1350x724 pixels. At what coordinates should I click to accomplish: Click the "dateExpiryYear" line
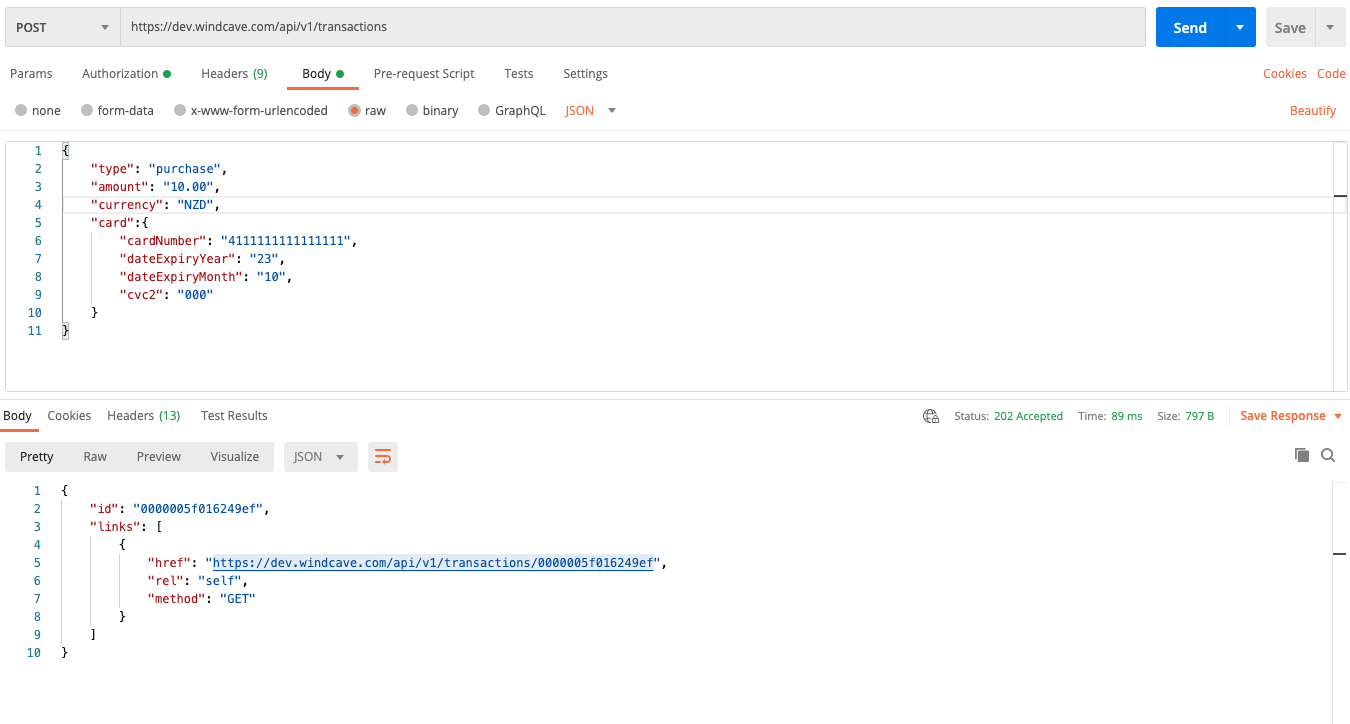point(202,259)
